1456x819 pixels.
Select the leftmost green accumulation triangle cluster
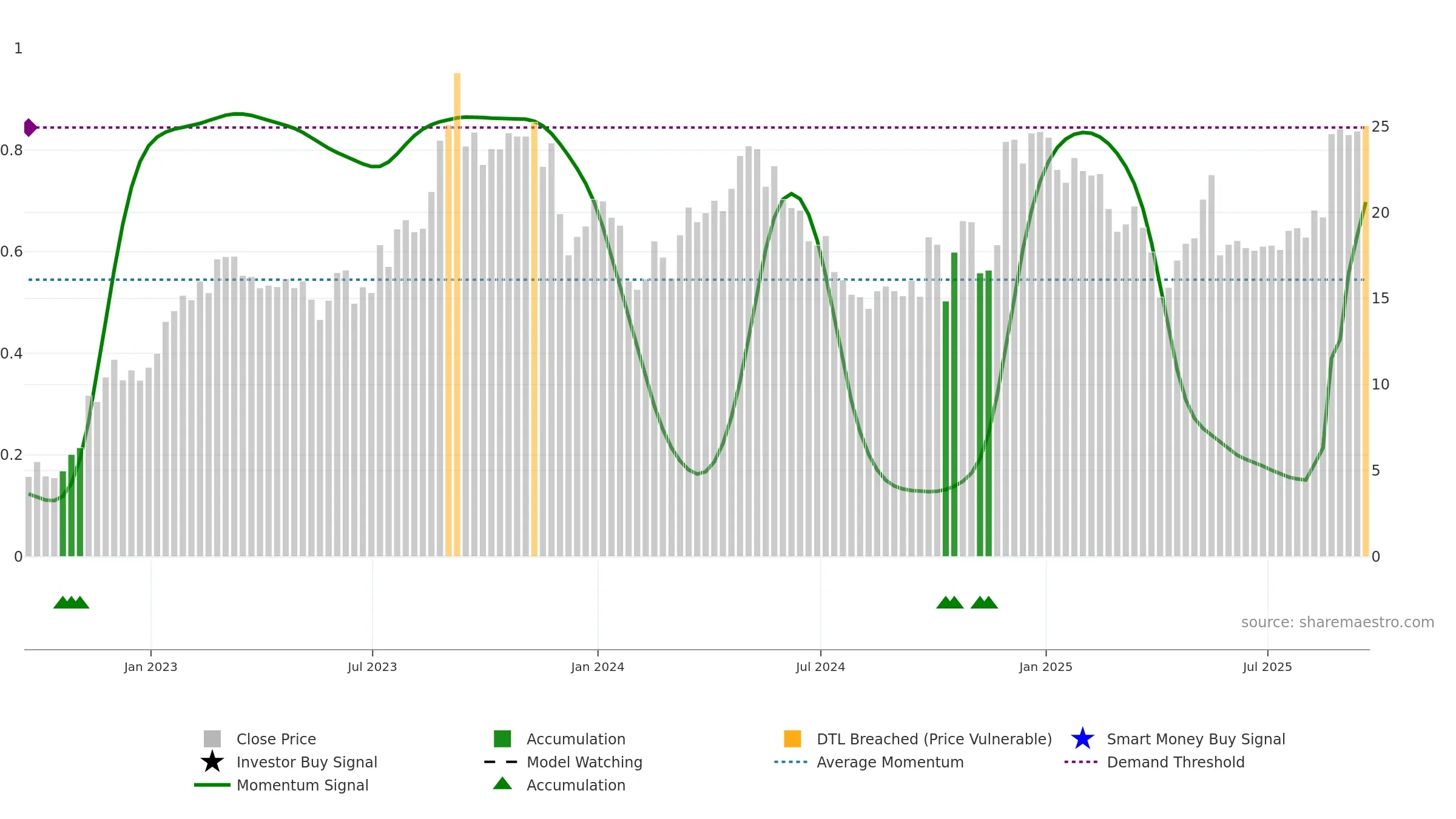point(72,602)
